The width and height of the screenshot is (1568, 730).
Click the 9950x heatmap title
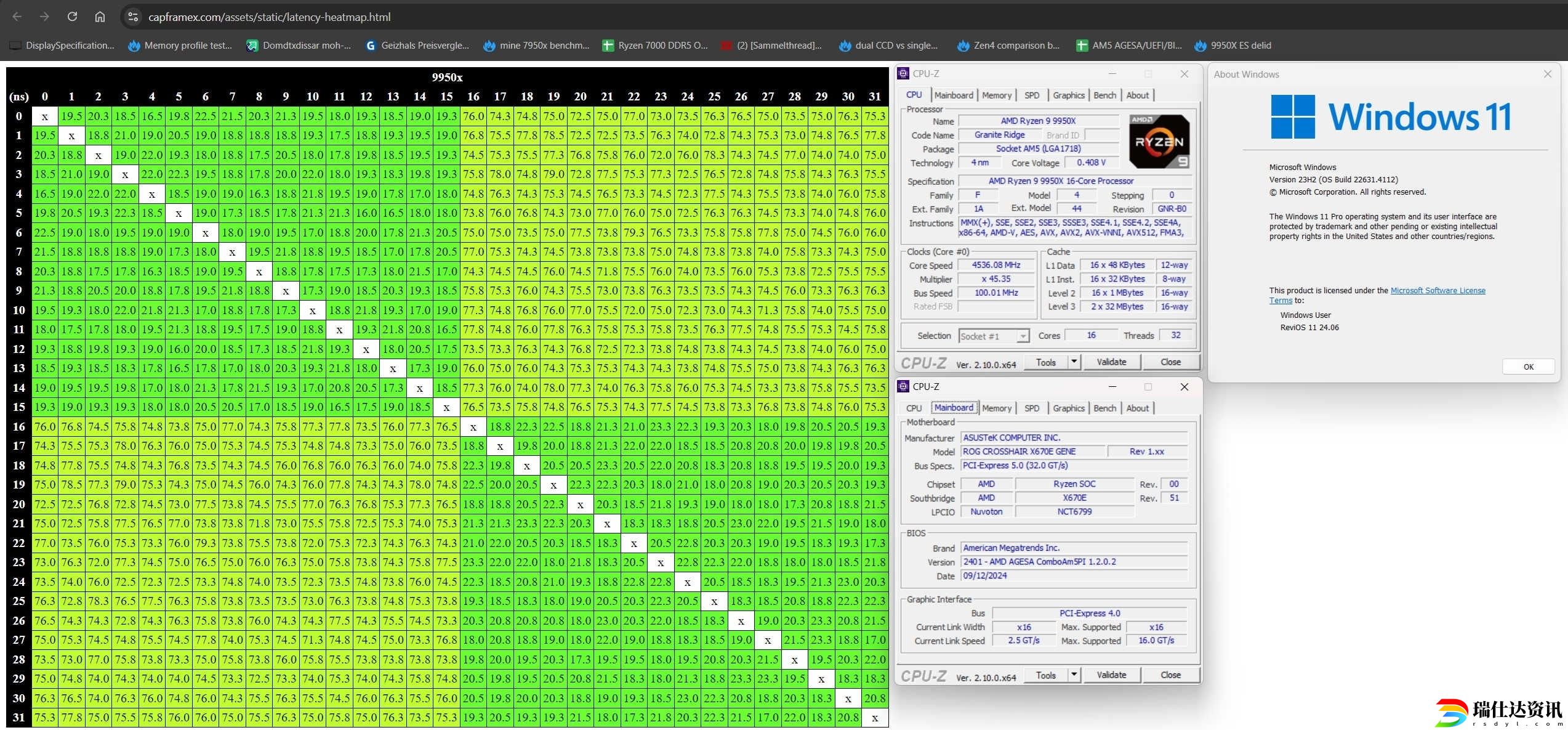[447, 77]
